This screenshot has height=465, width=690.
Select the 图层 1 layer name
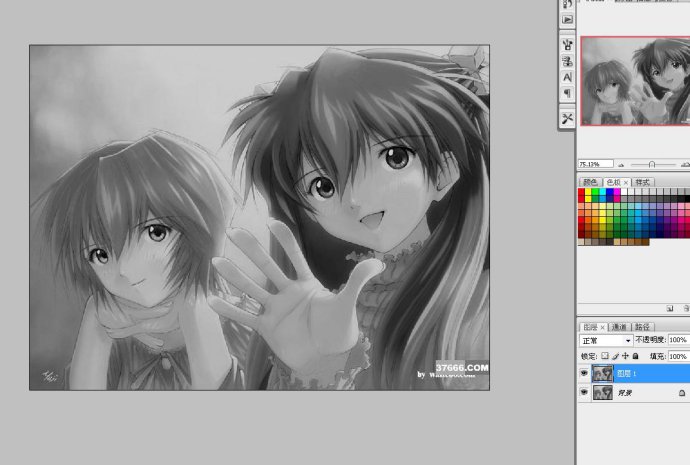click(627, 373)
